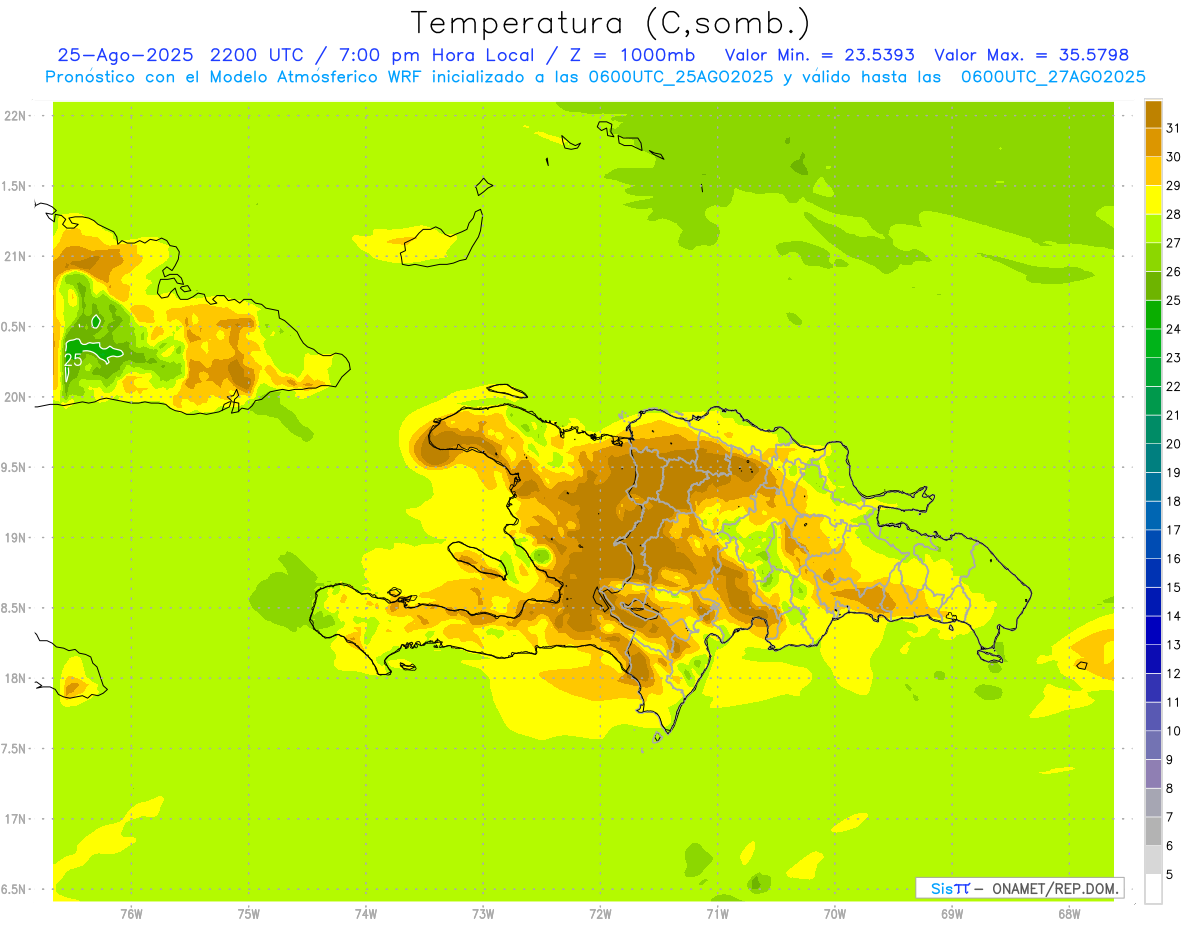Click the '68W' longitude label
This screenshot has height=927, width=1200.
point(1069,914)
